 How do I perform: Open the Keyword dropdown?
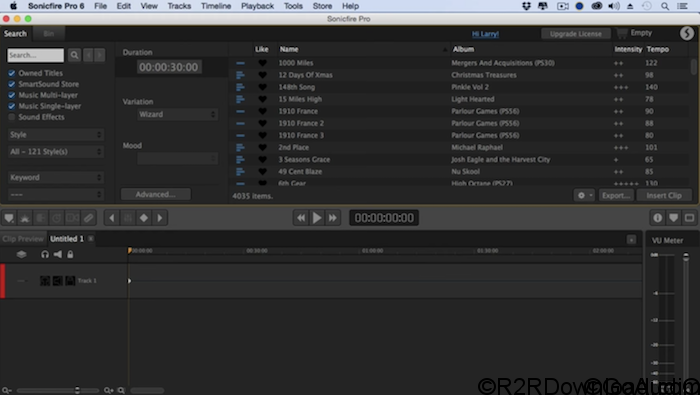[56, 177]
